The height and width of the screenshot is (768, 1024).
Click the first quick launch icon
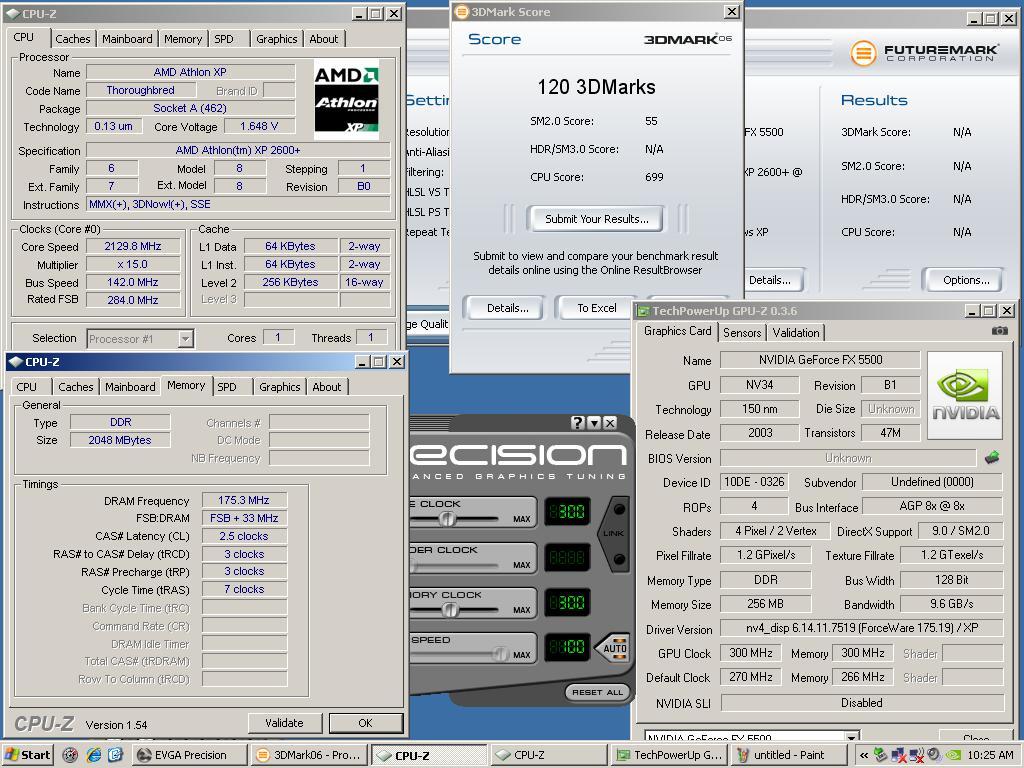[x=71, y=755]
